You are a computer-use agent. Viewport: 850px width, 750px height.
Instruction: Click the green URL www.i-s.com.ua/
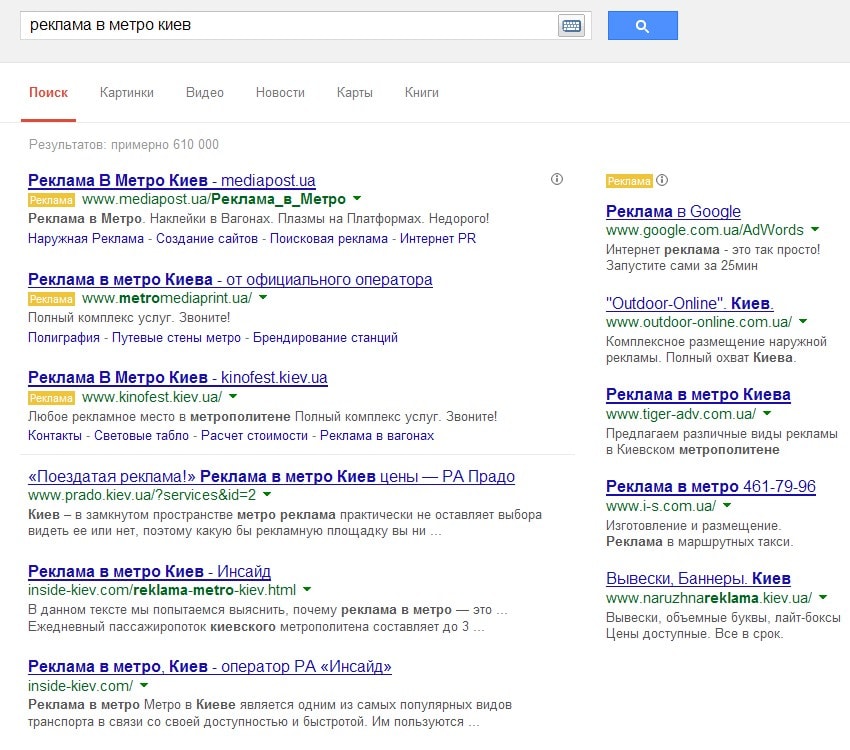[661, 506]
